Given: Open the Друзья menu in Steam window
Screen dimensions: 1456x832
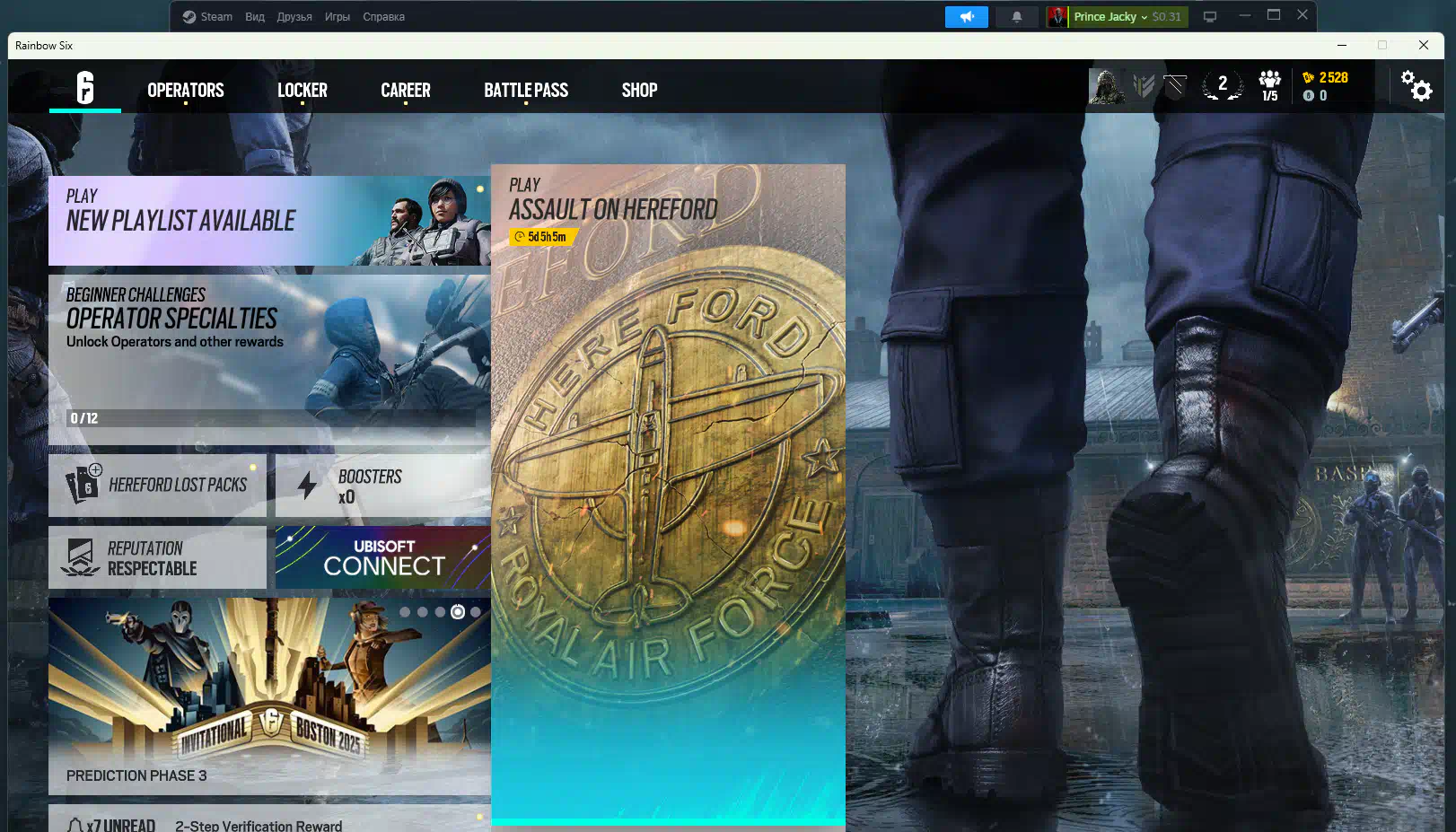Looking at the screenshot, I should pos(294,16).
